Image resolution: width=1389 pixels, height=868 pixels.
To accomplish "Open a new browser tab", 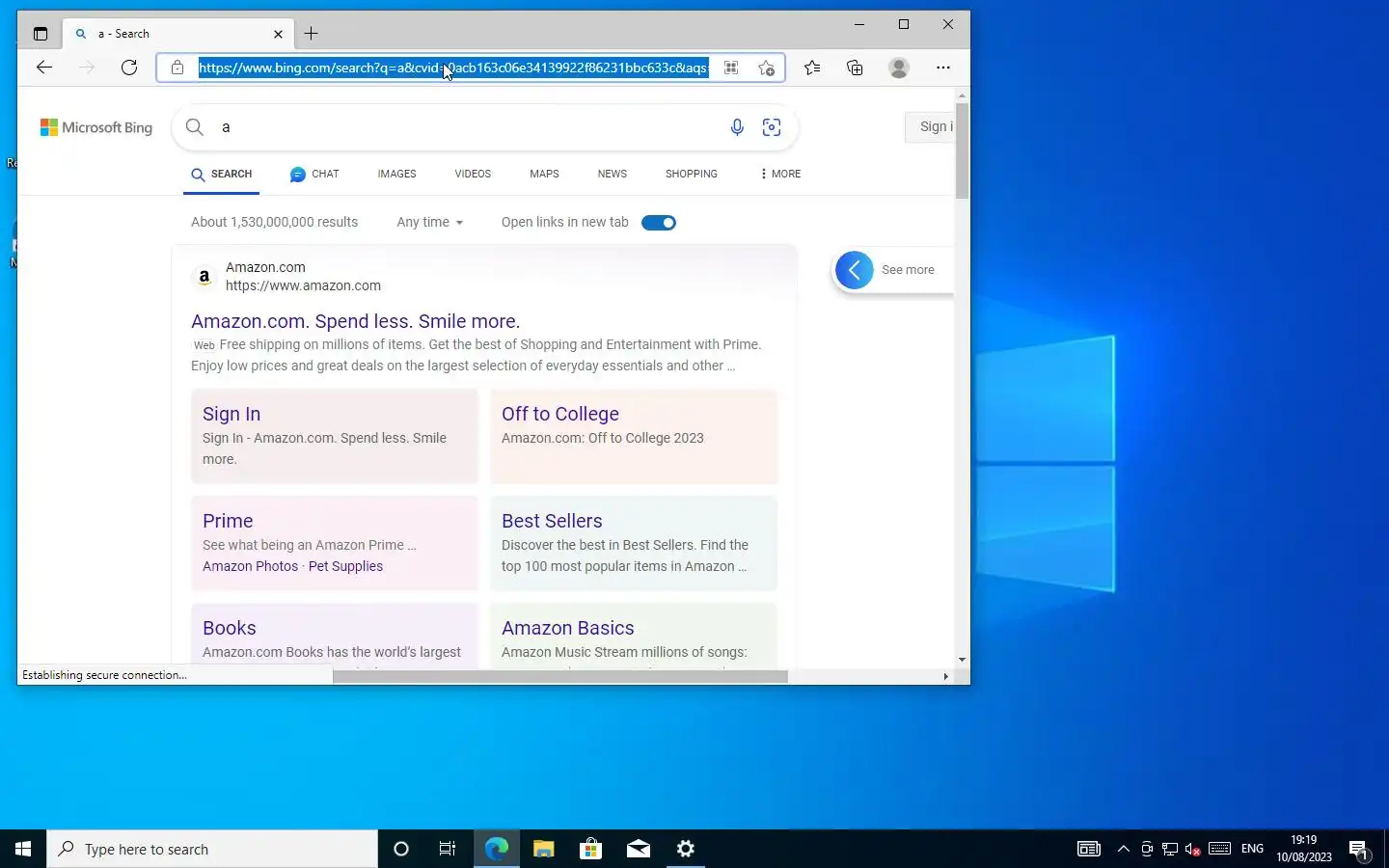I will point(312,34).
